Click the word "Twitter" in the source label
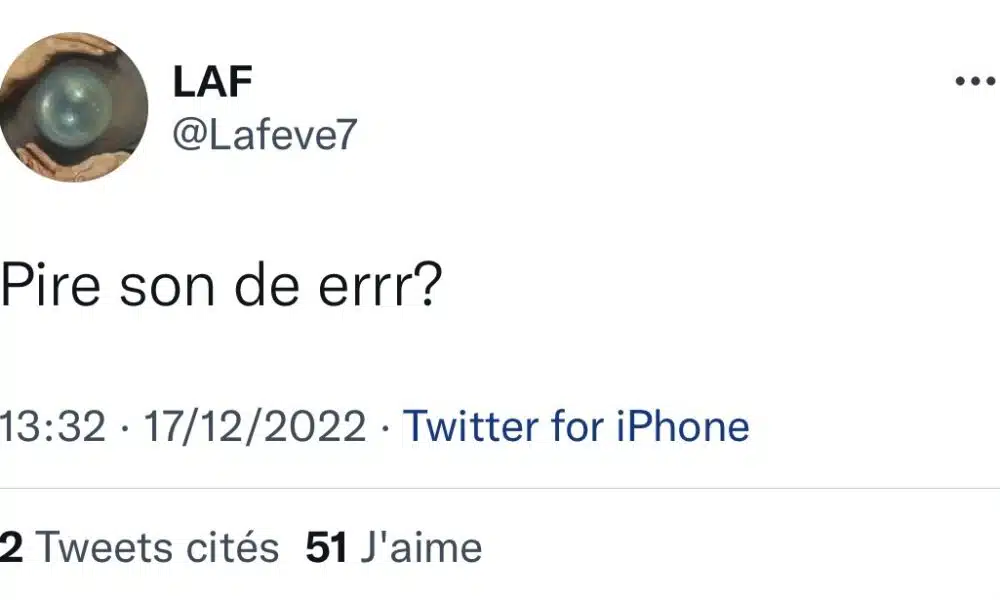Viewport: 1000px width, 600px height. [470, 427]
